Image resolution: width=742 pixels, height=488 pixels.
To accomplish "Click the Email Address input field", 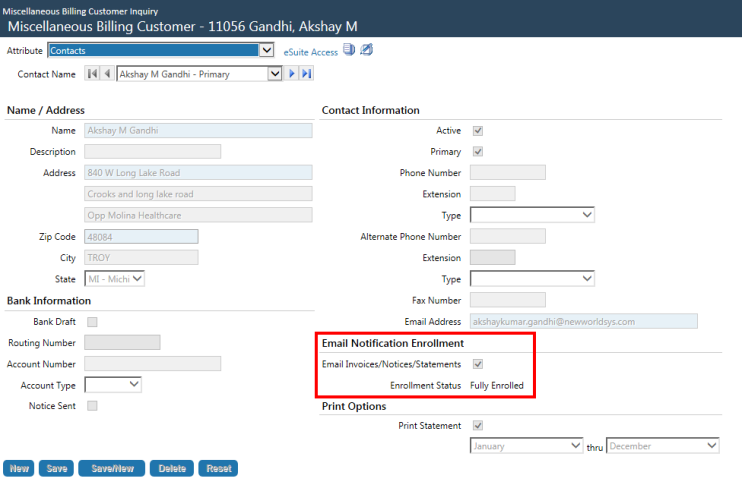I will point(583,321).
